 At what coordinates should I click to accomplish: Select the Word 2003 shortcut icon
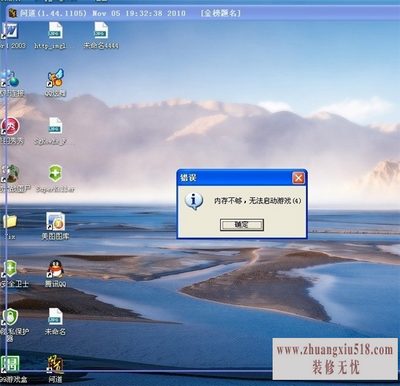pos(9,32)
